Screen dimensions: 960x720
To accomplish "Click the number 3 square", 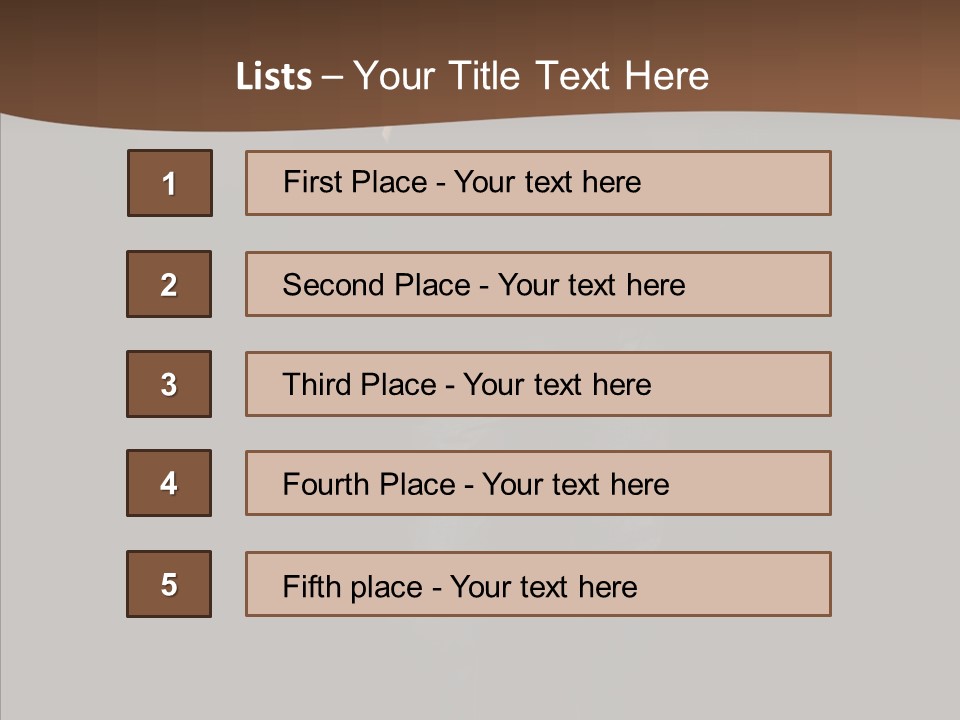I will (x=169, y=384).
